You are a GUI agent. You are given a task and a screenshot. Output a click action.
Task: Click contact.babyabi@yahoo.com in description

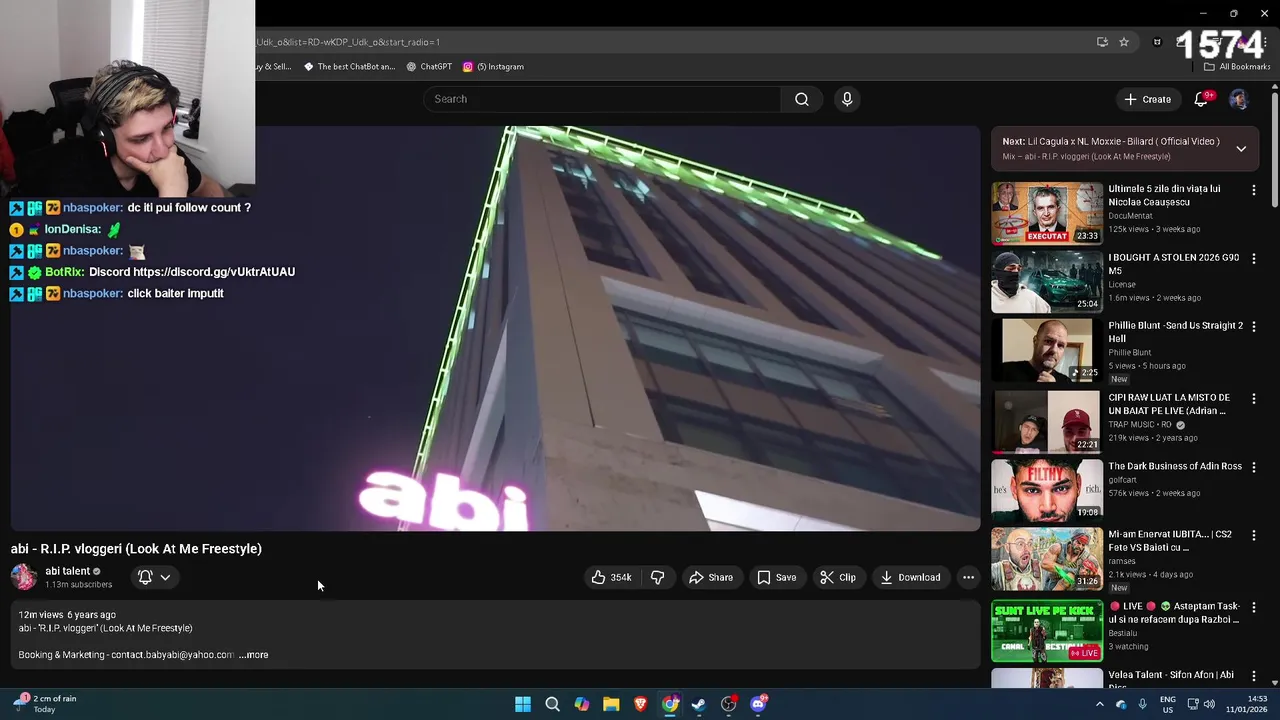point(172,655)
